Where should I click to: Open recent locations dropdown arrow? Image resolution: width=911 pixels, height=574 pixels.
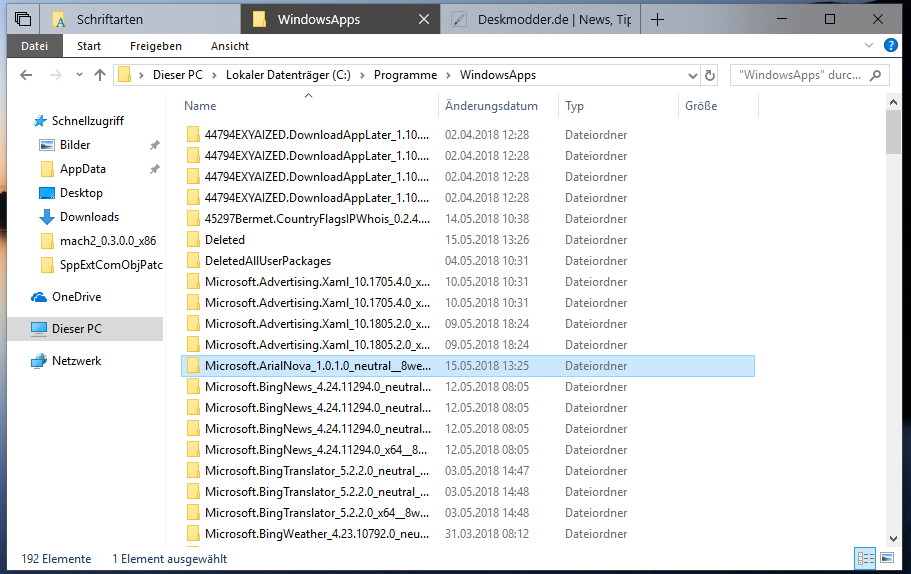click(x=80, y=75)
